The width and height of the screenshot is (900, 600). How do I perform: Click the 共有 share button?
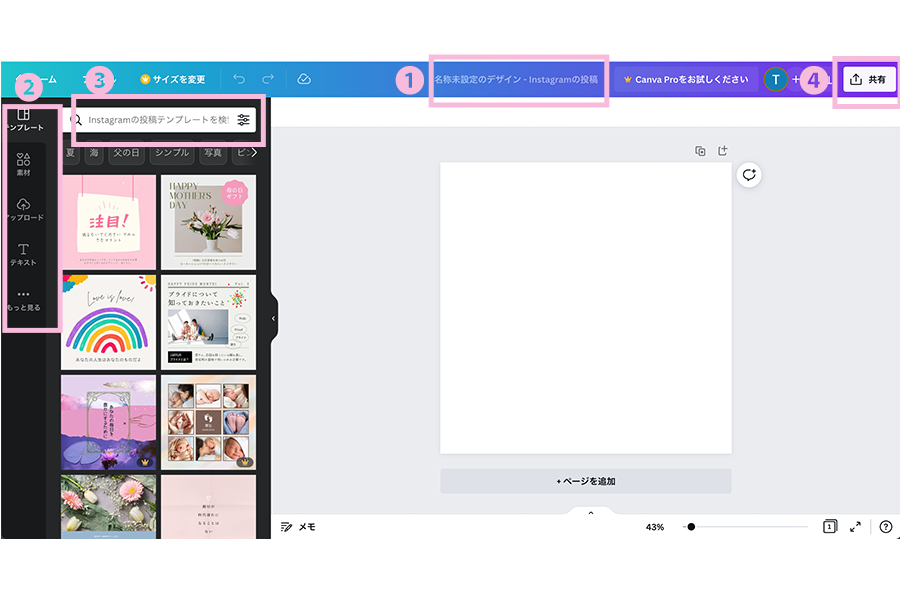click(868, 79)
